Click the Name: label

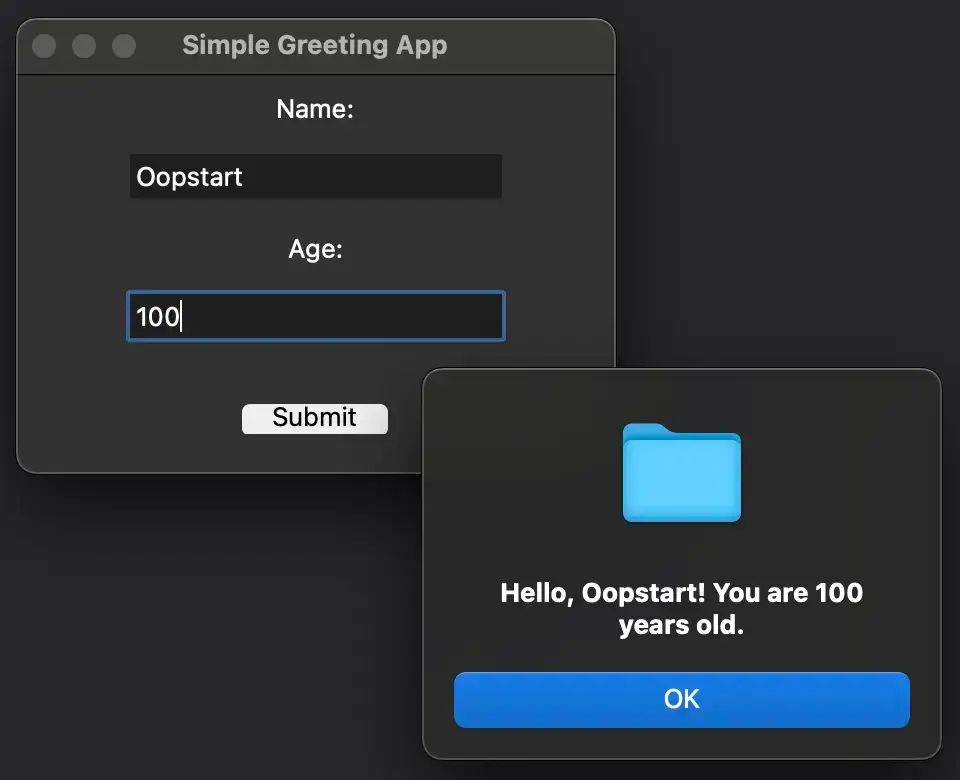click(x=315, y=108)
